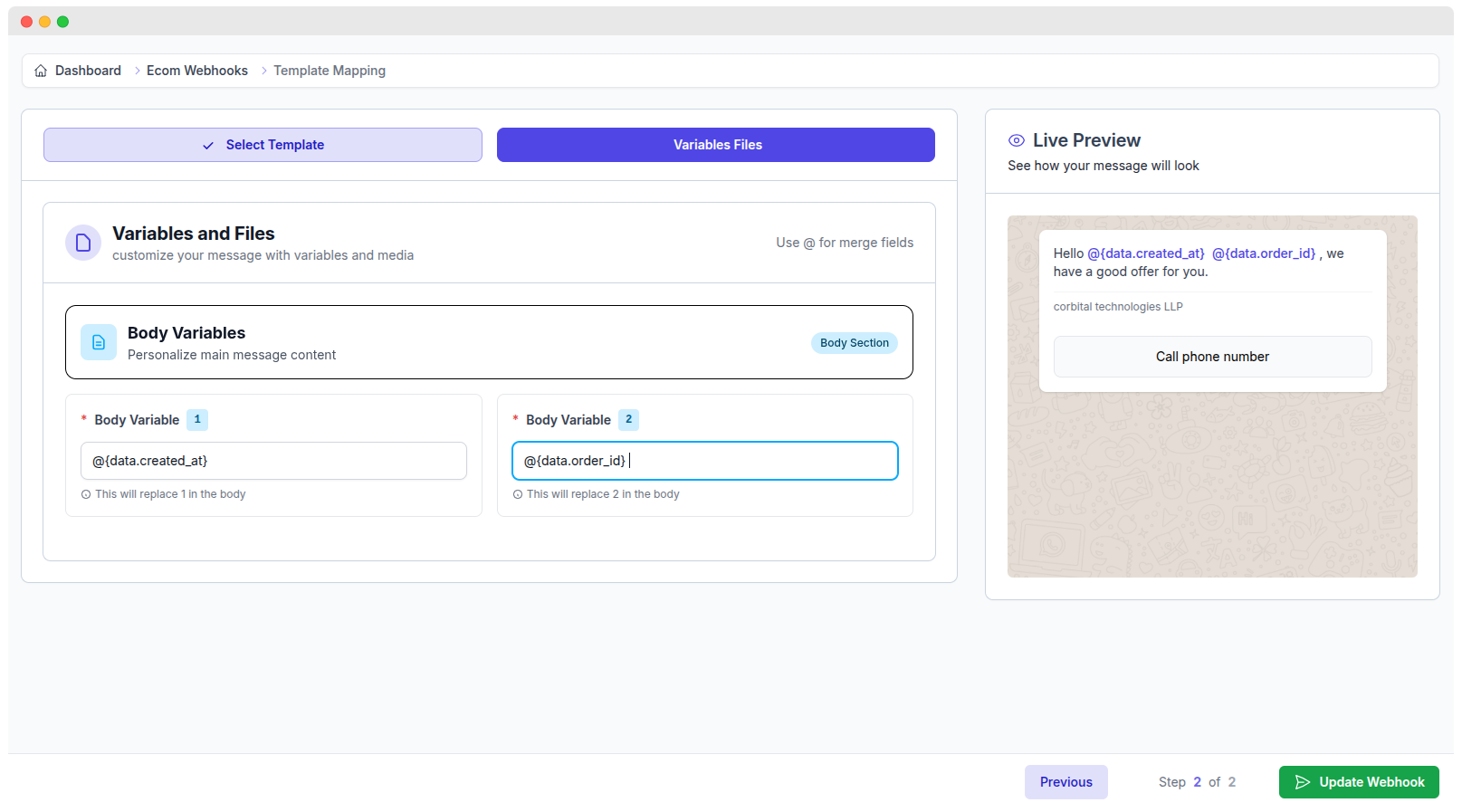Click the Update Webhook button
1462x812 pixels.
pyautogui.click(x=1358, y=782)
